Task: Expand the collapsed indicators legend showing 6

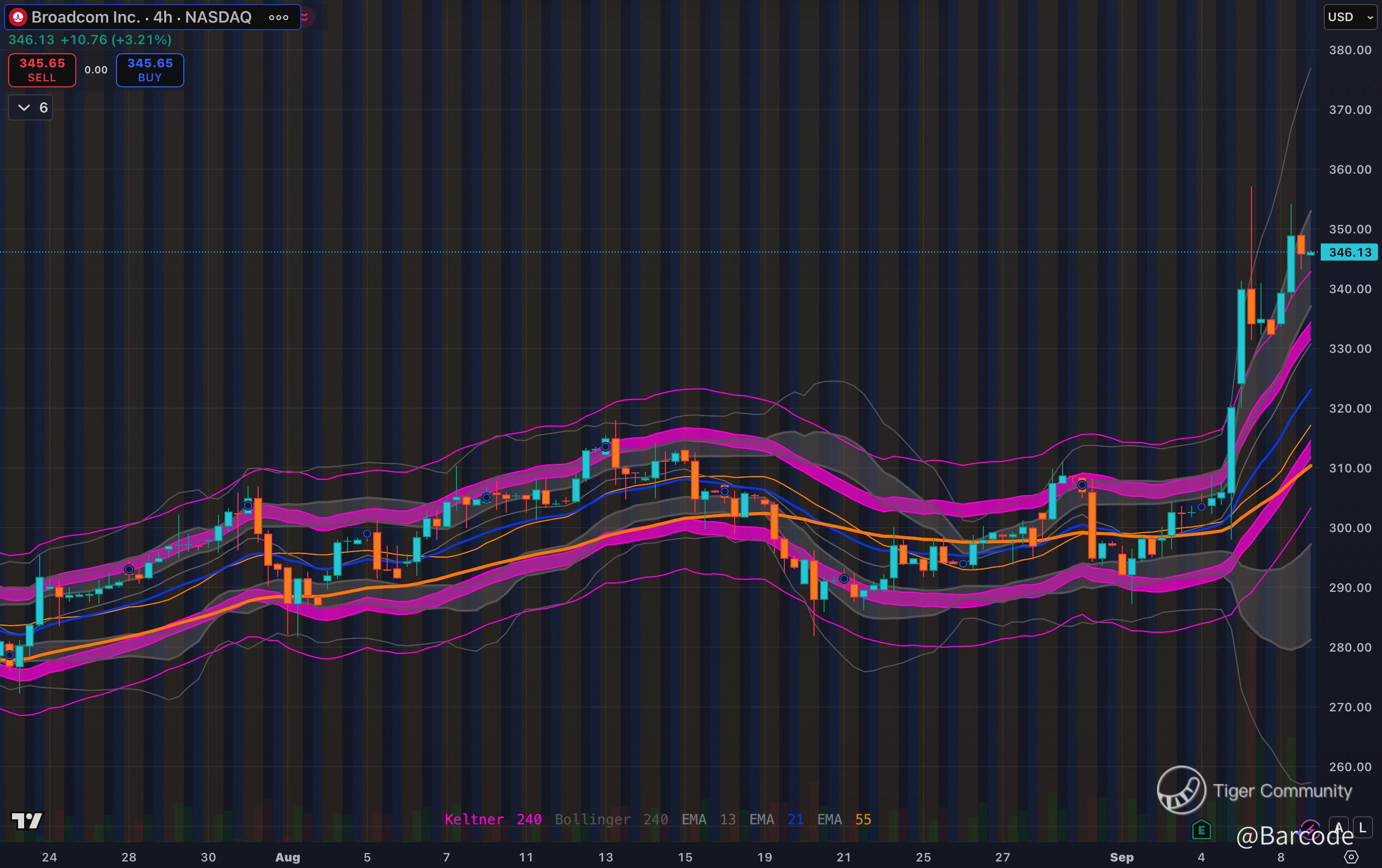Action: (x=31, y=108)
